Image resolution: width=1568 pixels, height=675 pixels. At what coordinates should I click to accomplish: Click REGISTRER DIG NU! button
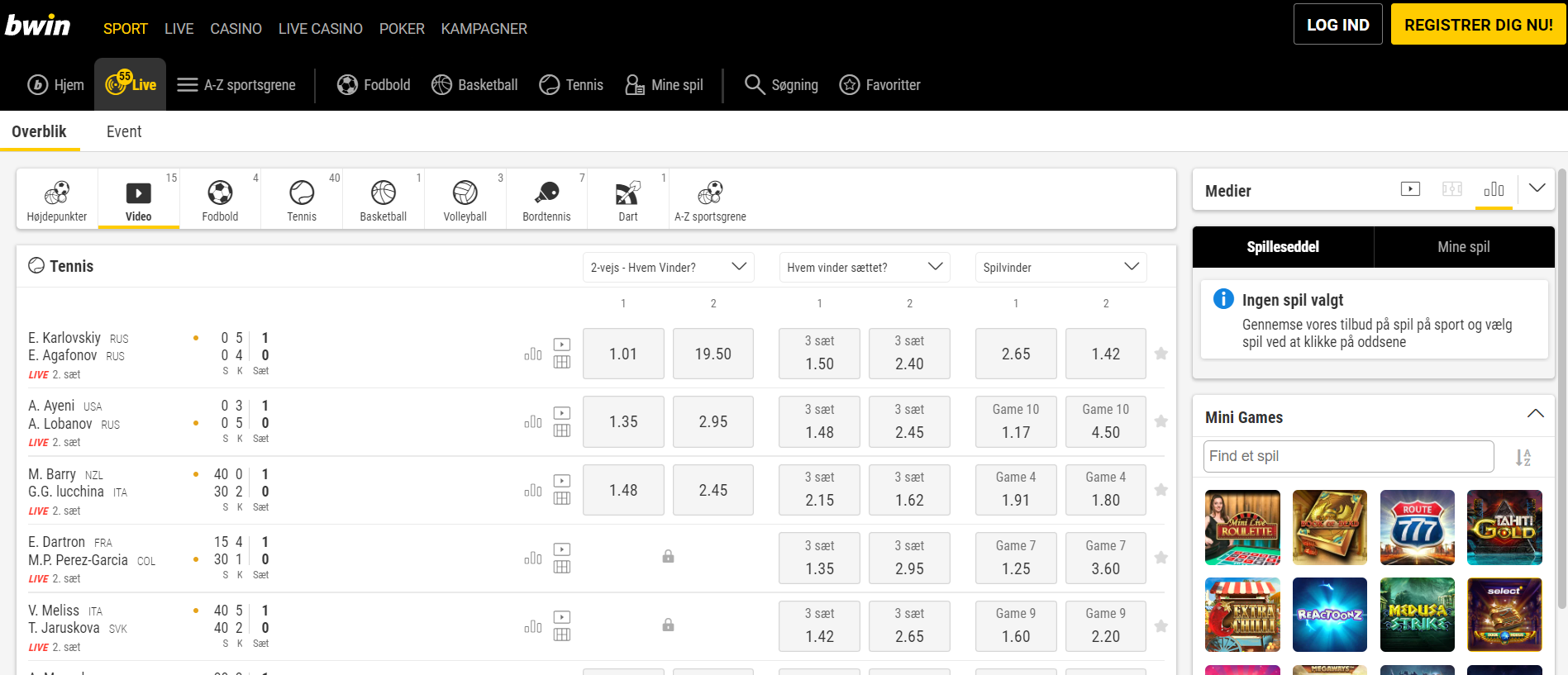(1479, 24)
